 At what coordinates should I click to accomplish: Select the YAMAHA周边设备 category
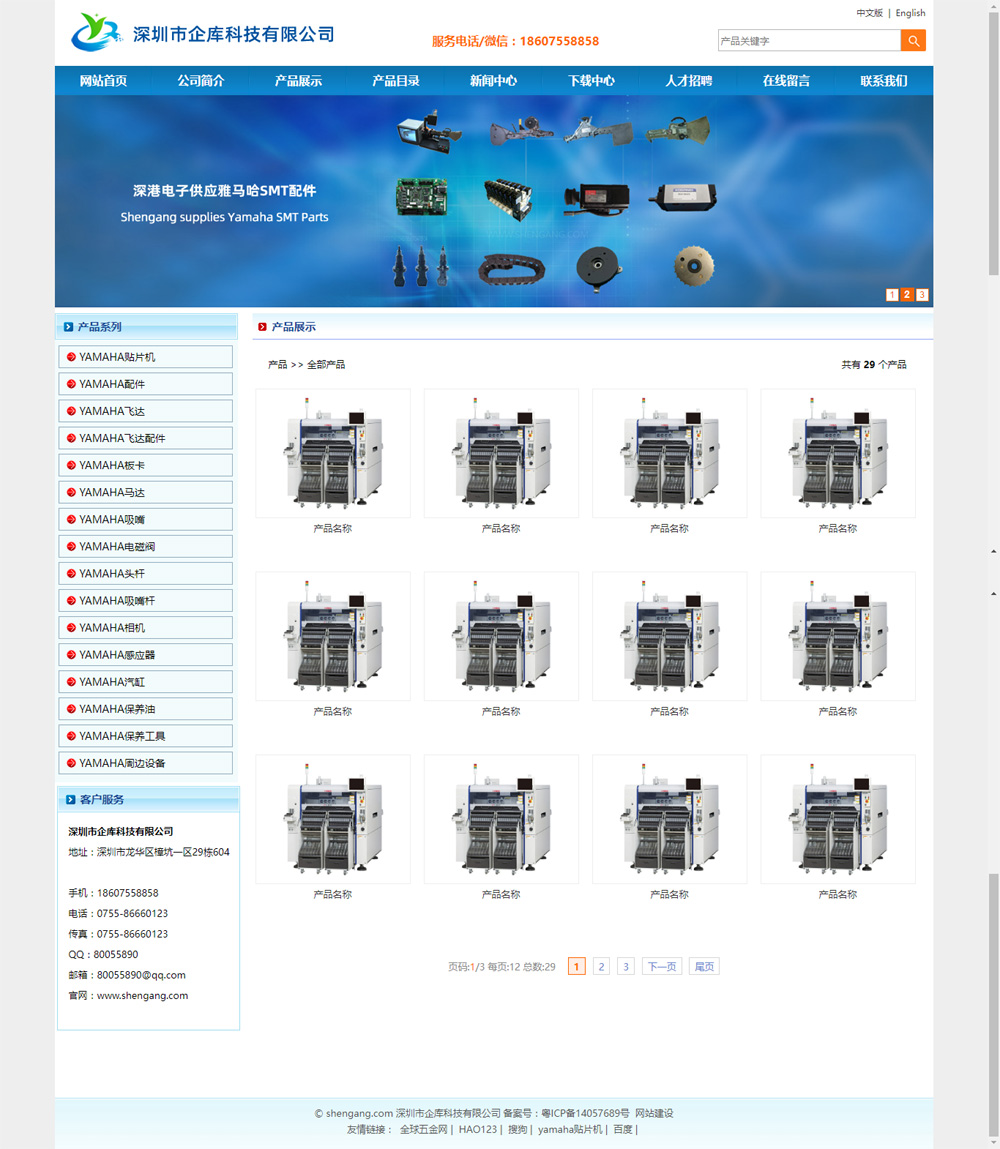(x=146, y=764)
